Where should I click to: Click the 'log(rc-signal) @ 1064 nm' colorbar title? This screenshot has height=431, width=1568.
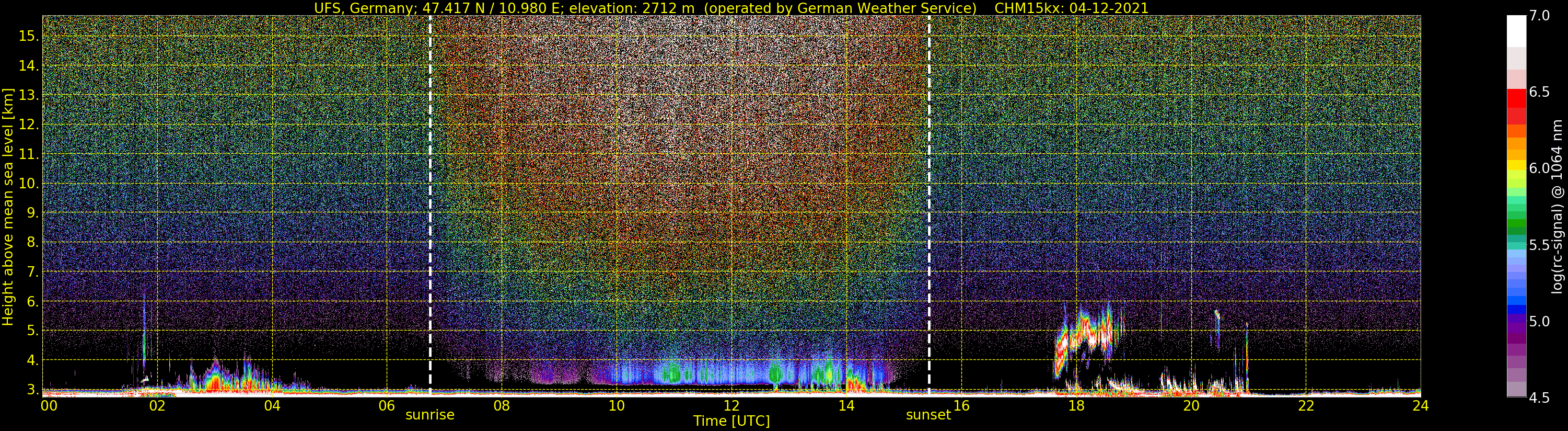tap(1558, 207)
